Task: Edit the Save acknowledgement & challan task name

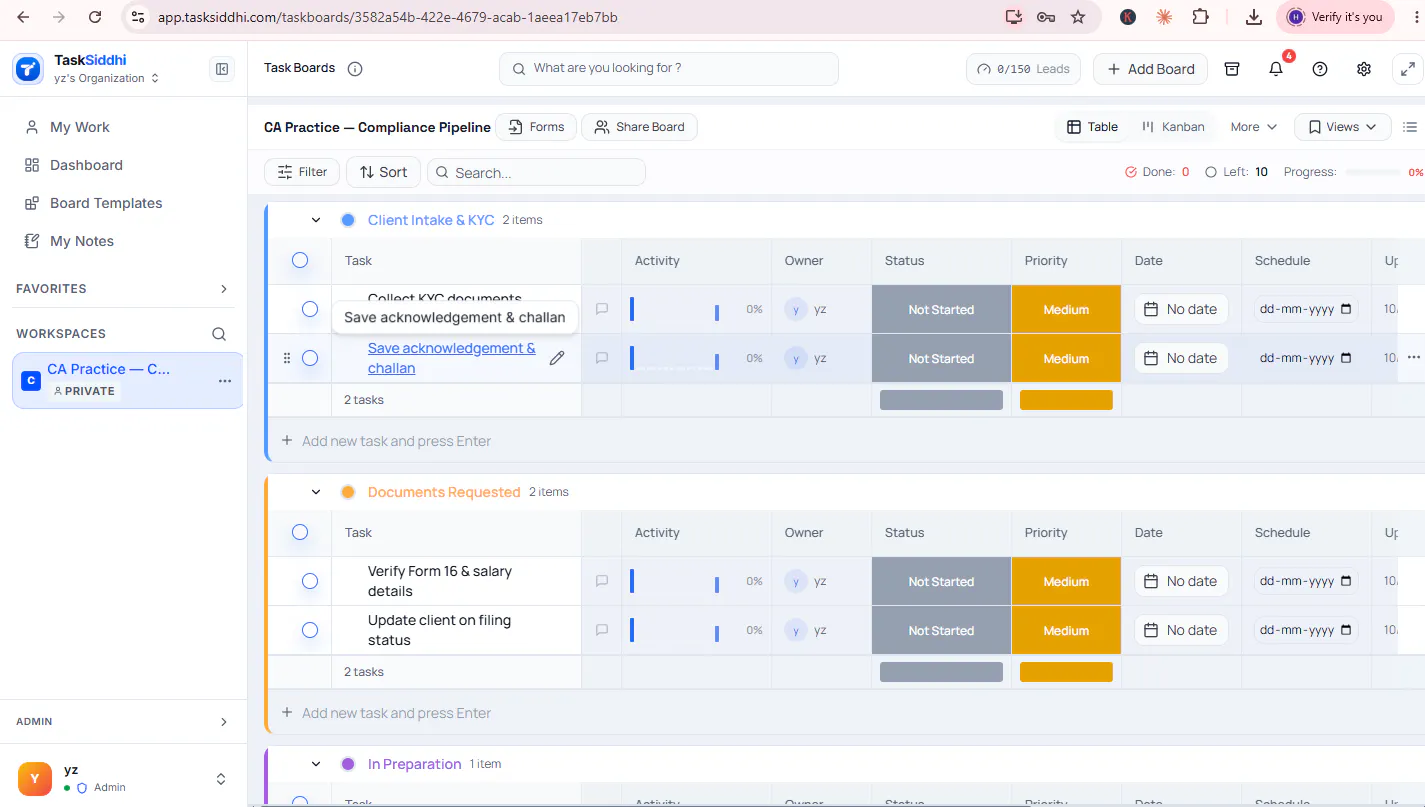Action: coord(557,358)
